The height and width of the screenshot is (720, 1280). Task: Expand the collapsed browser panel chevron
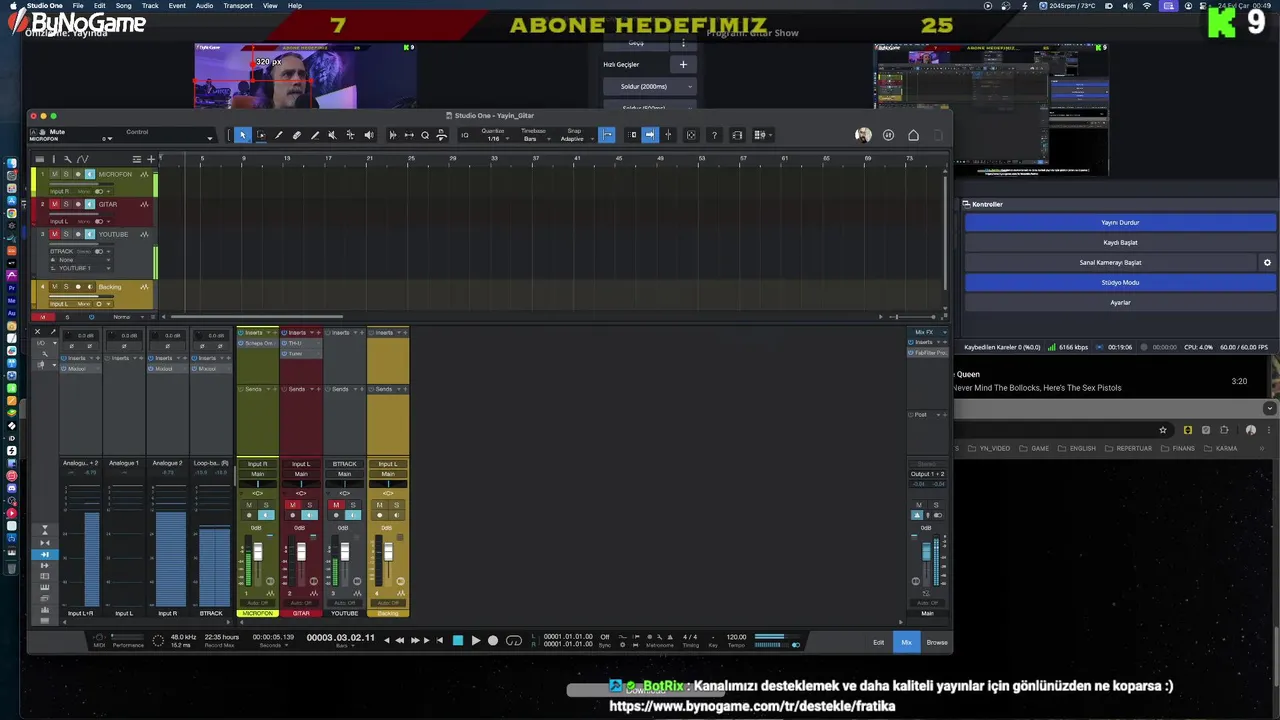point(1269,408)
